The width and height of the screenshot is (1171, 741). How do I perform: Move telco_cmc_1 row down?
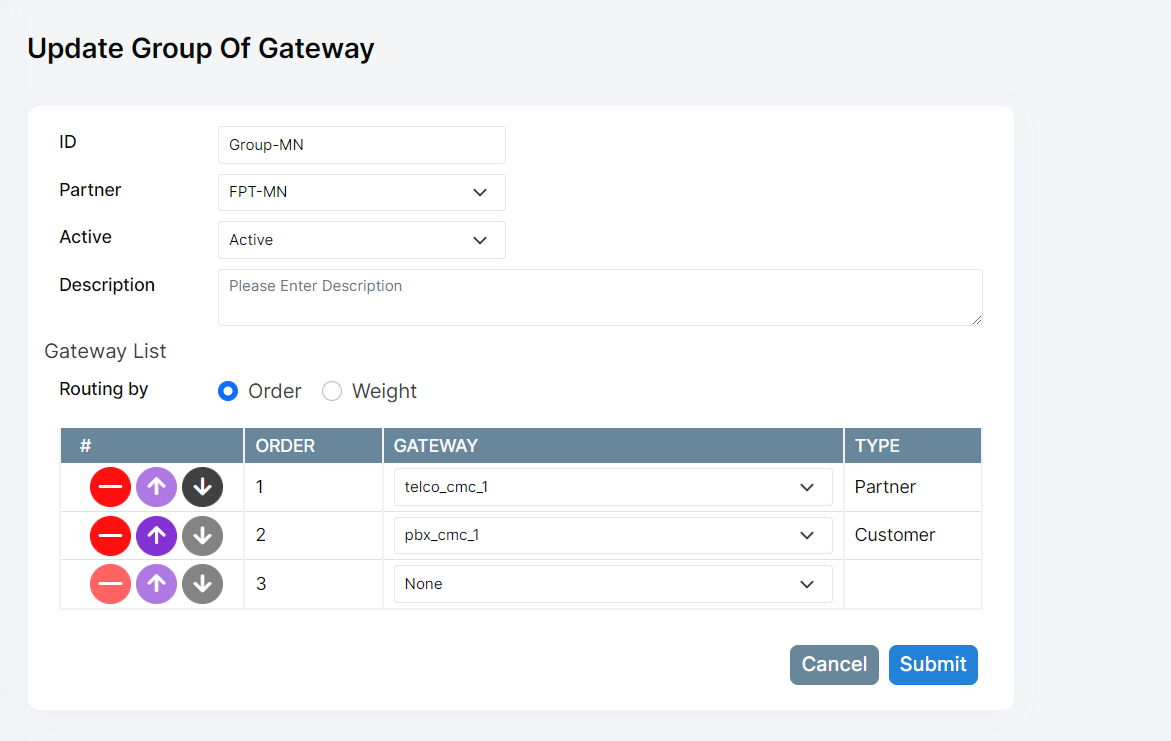point(202,487)
